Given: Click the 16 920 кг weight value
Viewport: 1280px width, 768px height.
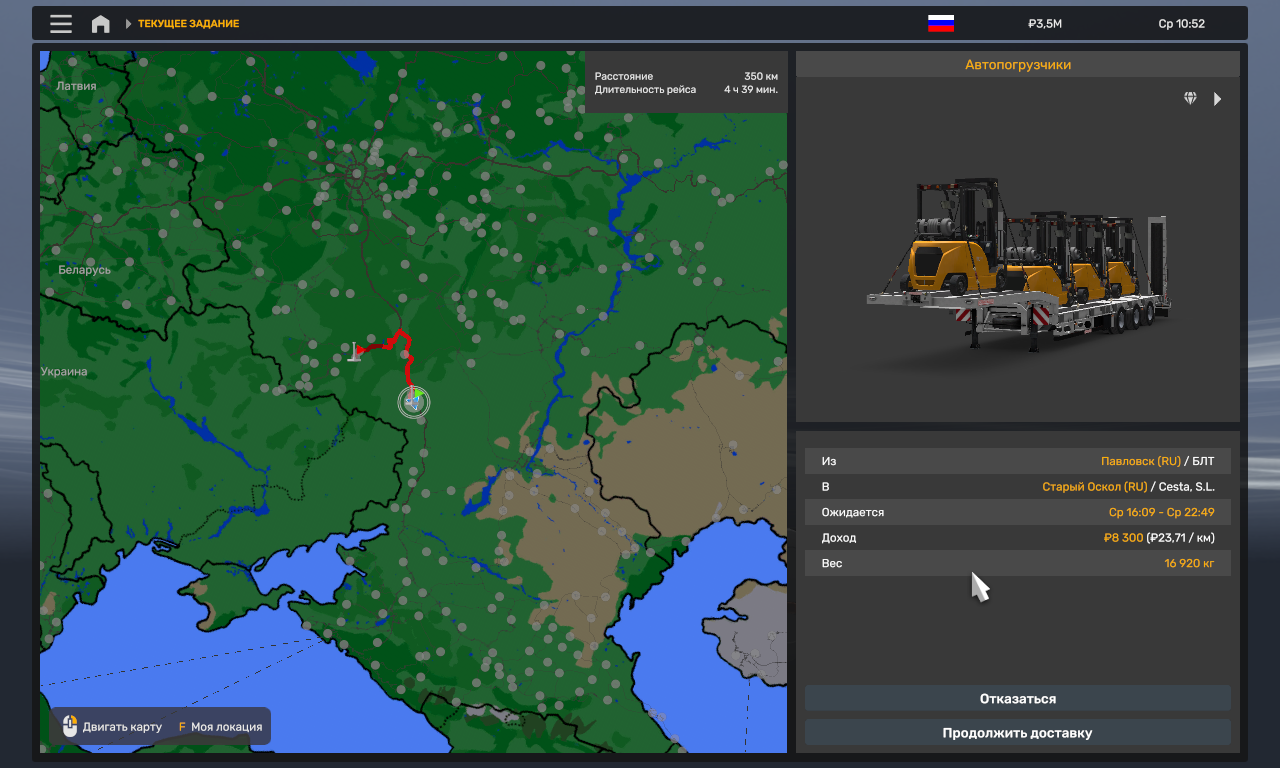Looking at the screenshot, I should click(x=1190, y=564).
